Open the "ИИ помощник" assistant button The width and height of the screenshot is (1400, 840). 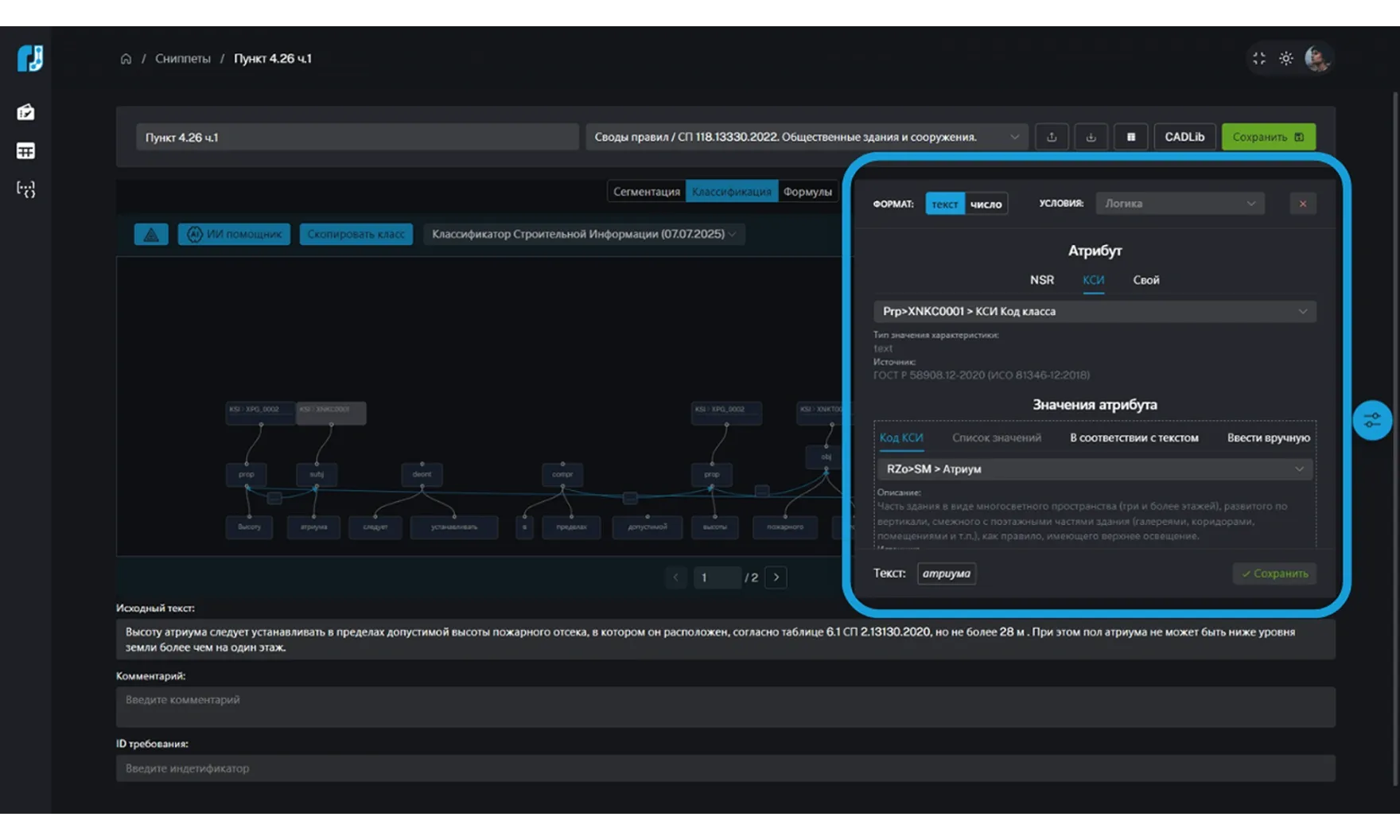pyautogui.click(x=234, y=234)
